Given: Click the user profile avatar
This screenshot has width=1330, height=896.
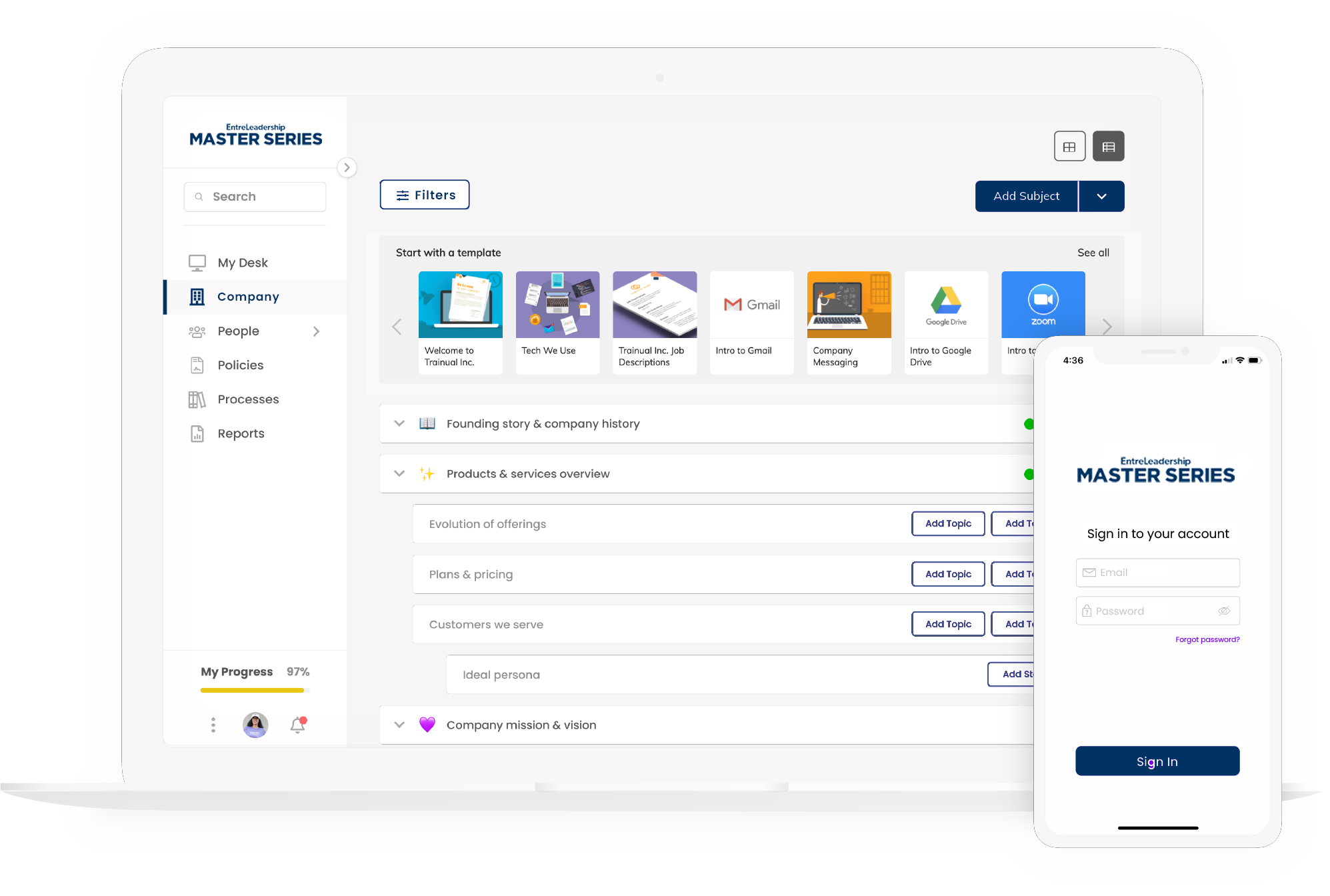Looking at the screenshot, I should pos(255,725).
